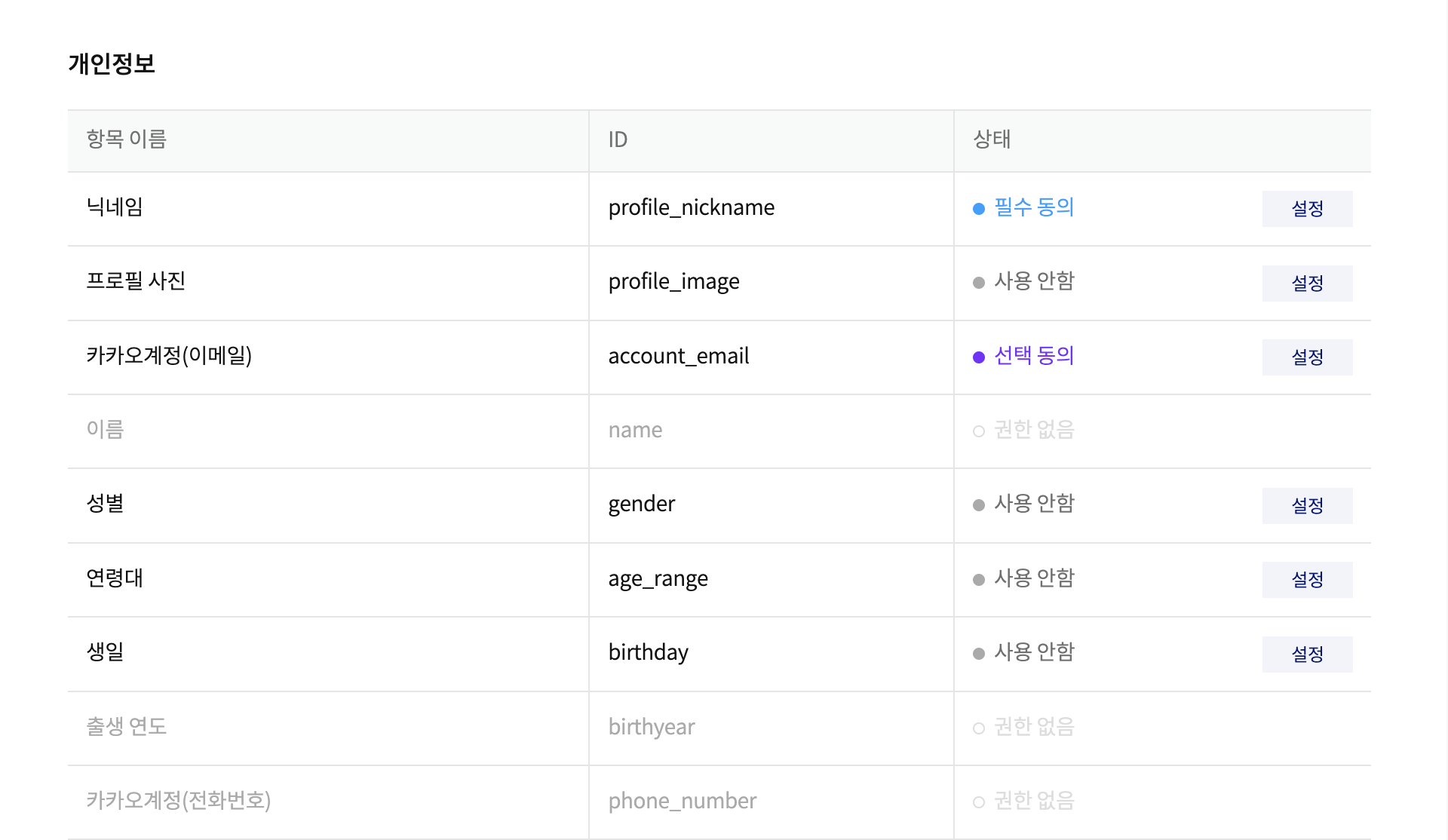Click the 선택 동의 status text

coord(1034,356)
